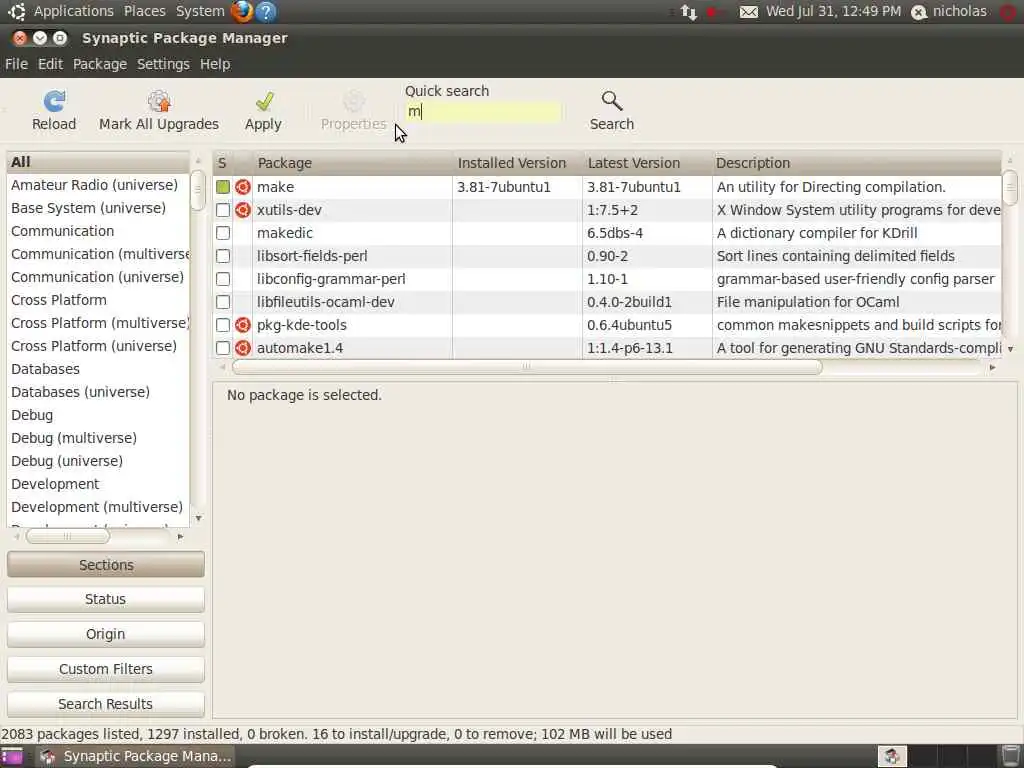Mark the makedic package checkbox

tap(223, 232)
